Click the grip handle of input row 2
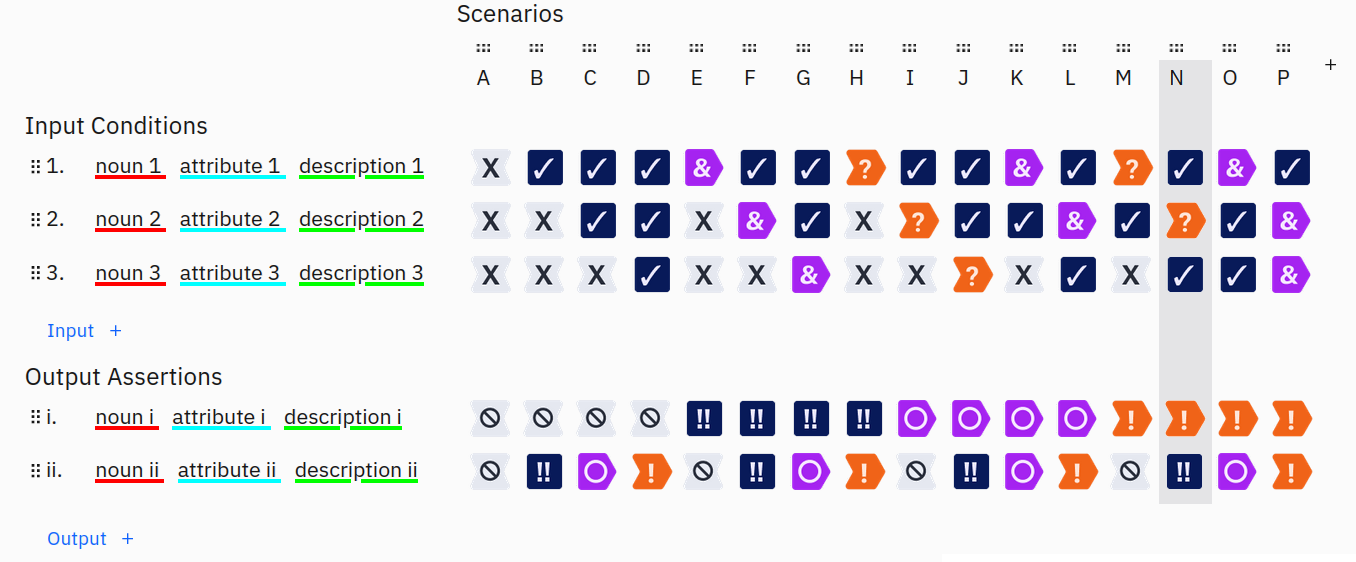 pos(36,220)
